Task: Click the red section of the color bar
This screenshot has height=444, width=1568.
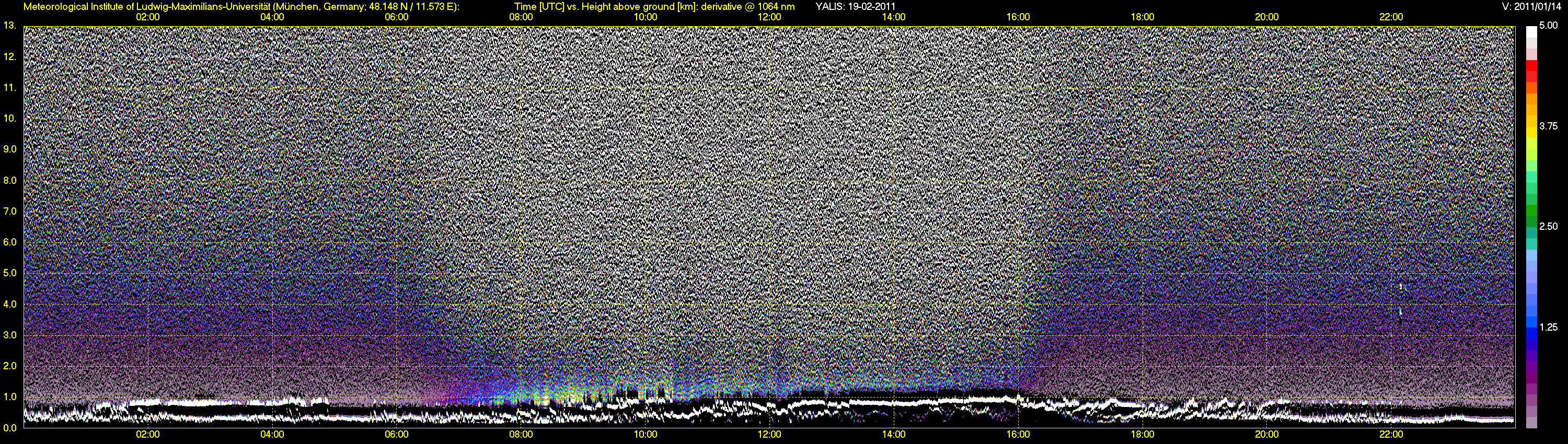Action: click(1531, 73)
